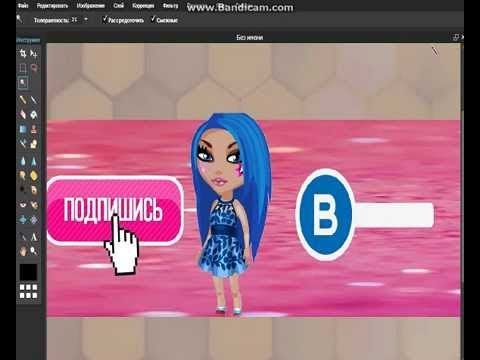Open the Файл menu

tap(23, 6)
